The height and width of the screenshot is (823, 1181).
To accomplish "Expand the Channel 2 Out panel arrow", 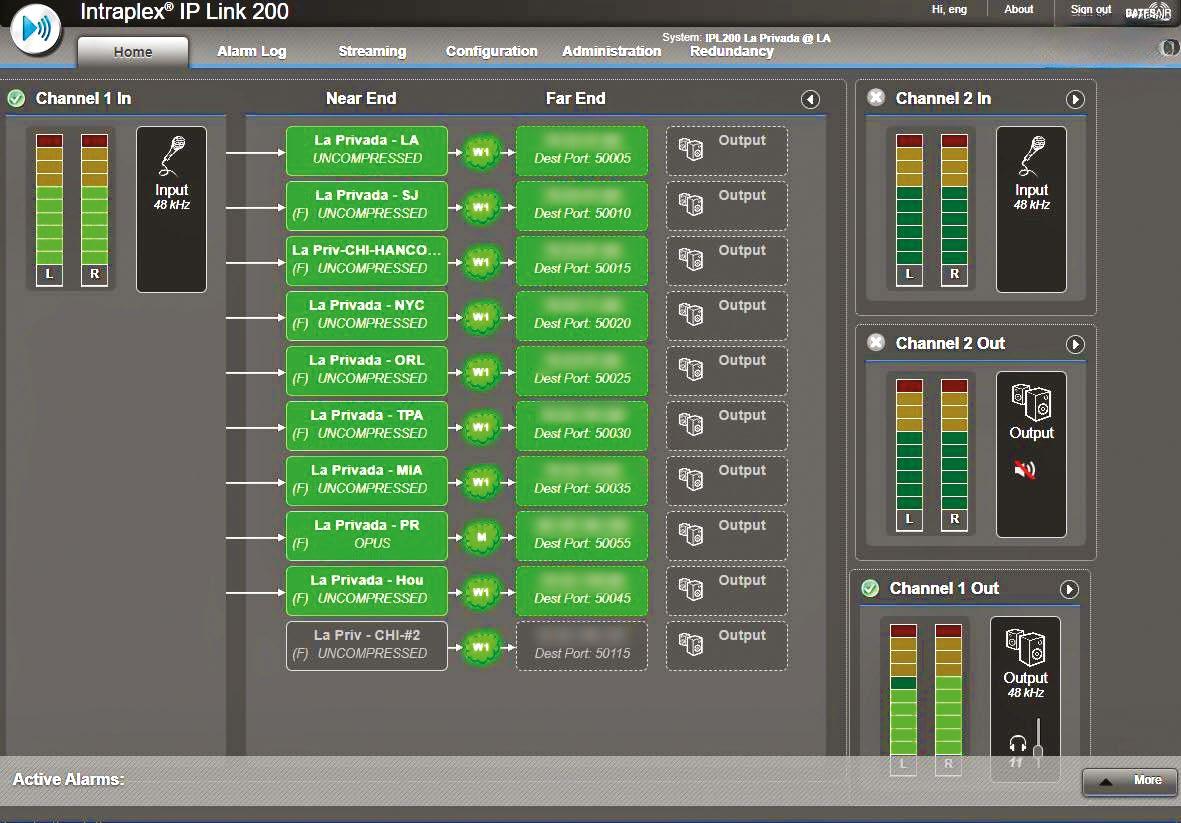I will pyautogui.click(x=1075, y=344).
